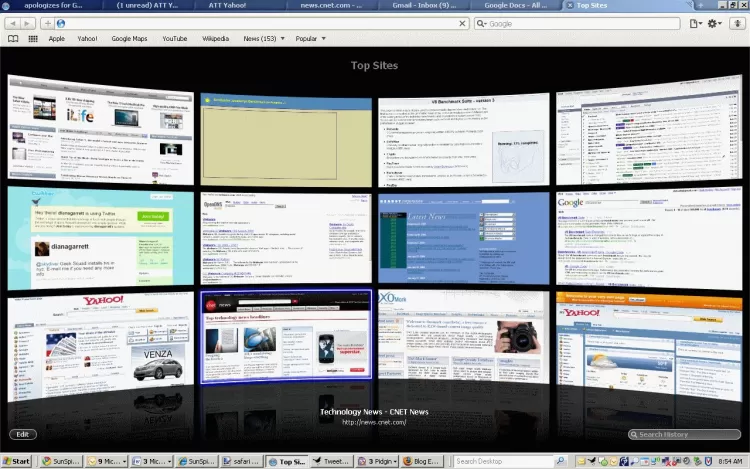Open the '3 Pidgin' taskbar group
Screen dimensions: 750x469
point(378,461)
